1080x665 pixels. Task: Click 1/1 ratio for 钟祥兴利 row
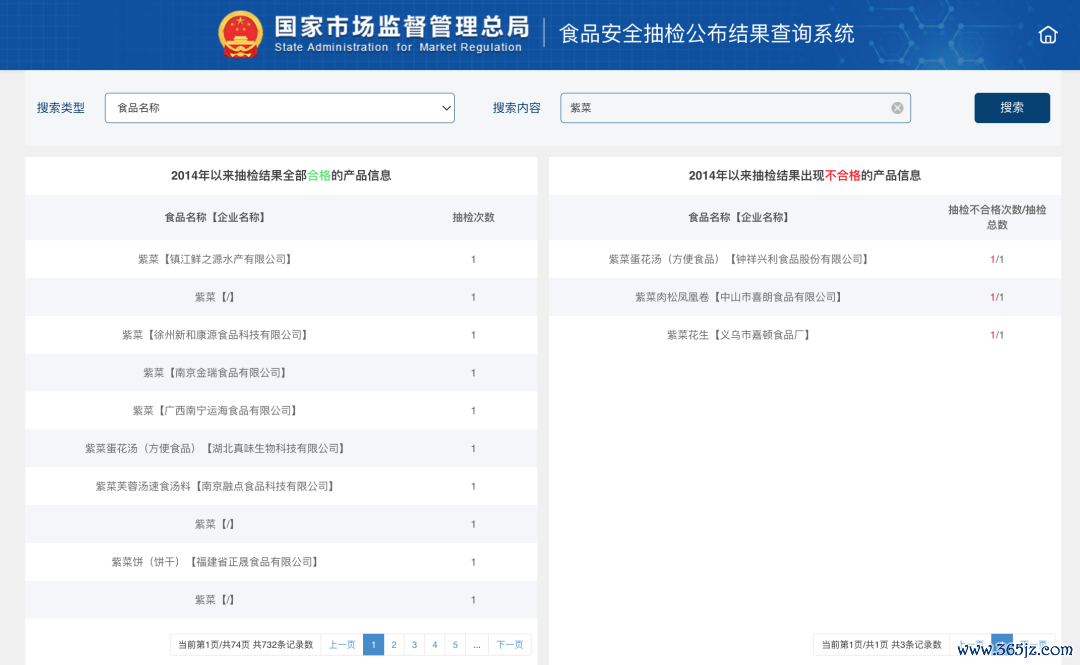(997, 259)
